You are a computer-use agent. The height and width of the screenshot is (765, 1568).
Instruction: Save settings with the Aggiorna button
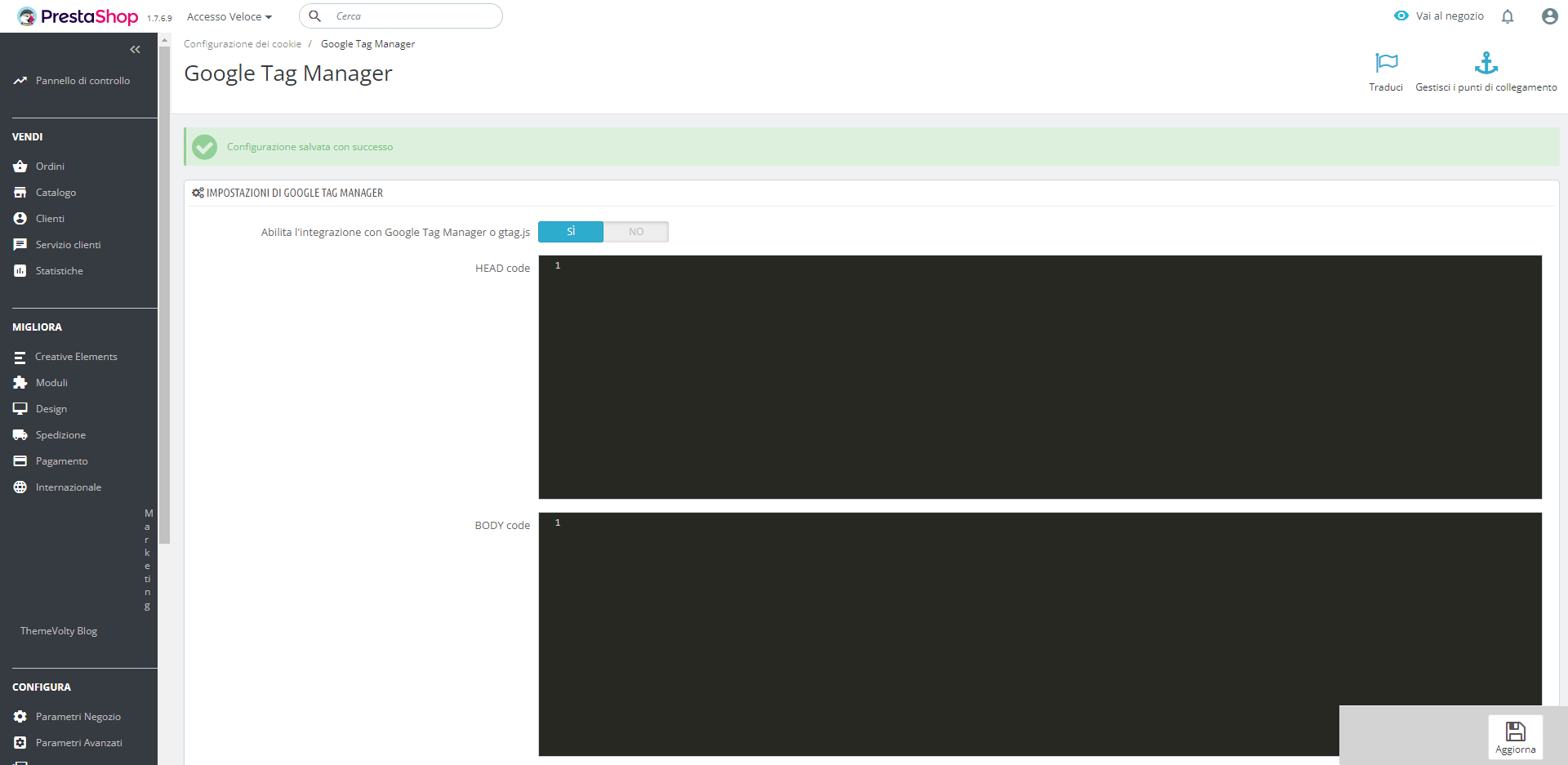(1515, 737)
